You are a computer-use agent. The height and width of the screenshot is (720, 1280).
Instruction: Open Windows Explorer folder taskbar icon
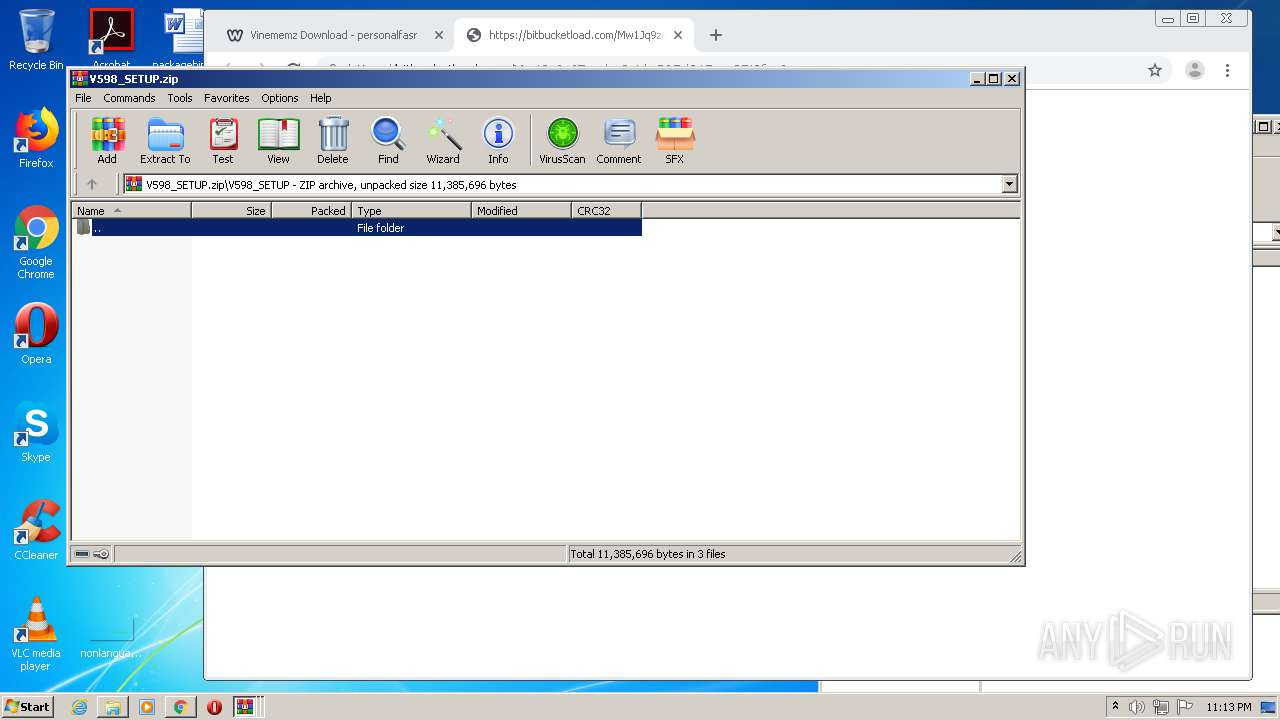pos(113,707)
